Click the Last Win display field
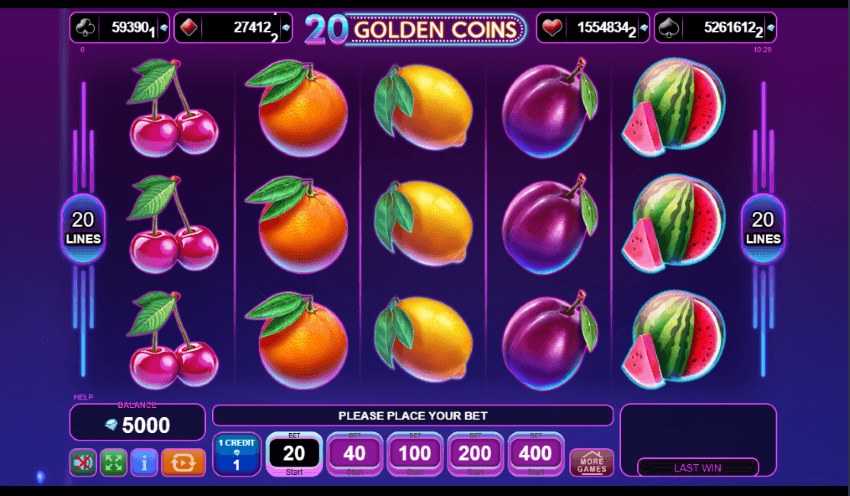 698,467
